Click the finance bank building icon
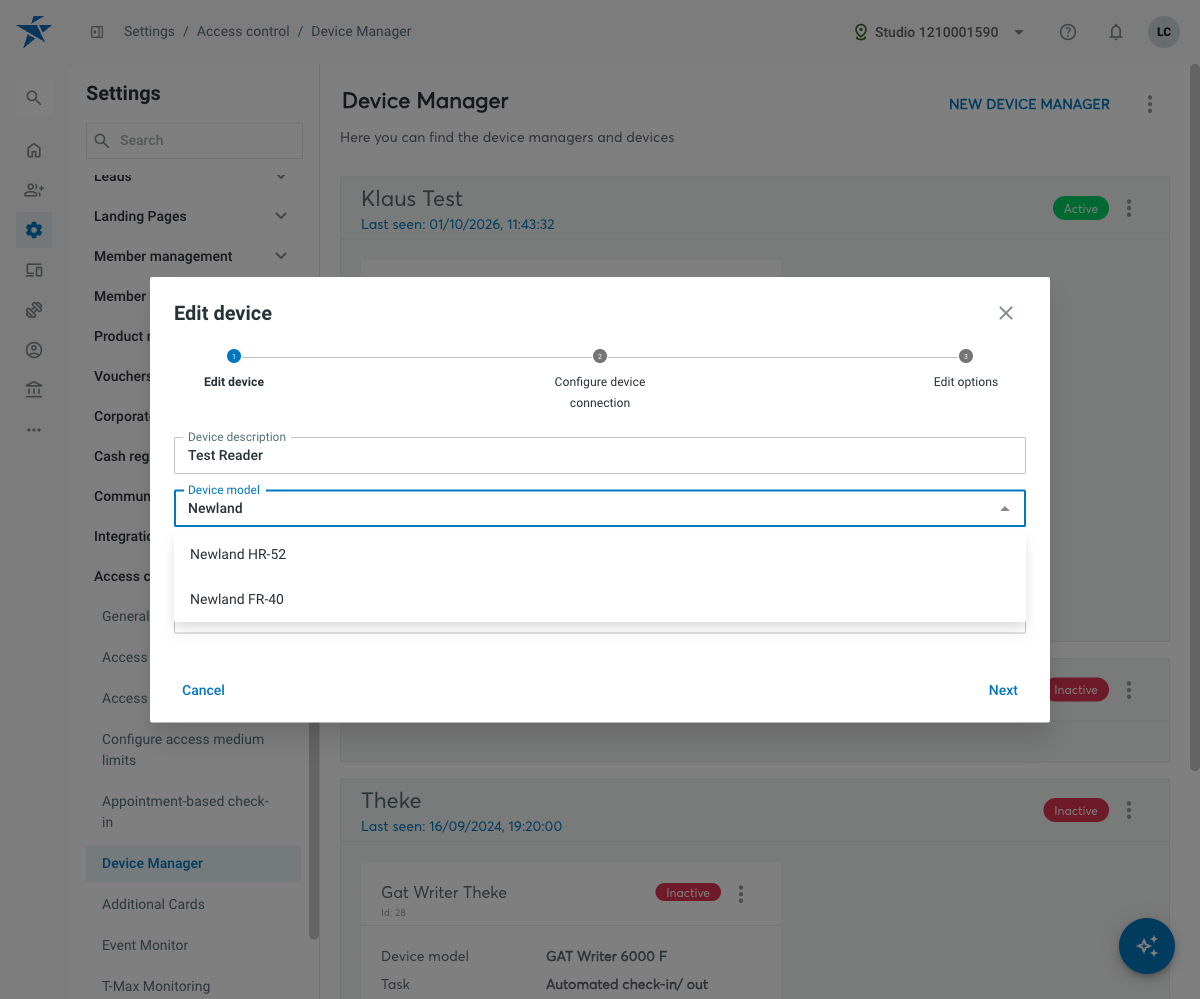 tap(34, 390)
